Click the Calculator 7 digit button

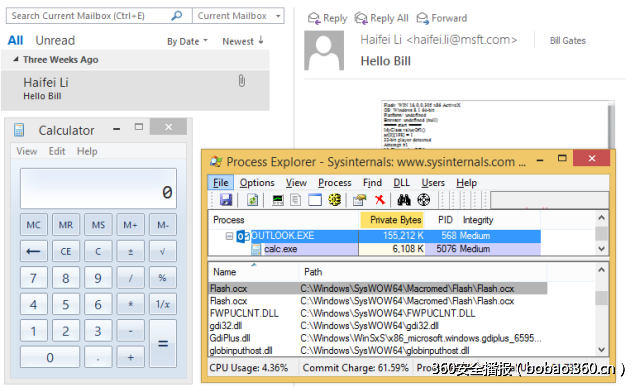coord(33,278)
